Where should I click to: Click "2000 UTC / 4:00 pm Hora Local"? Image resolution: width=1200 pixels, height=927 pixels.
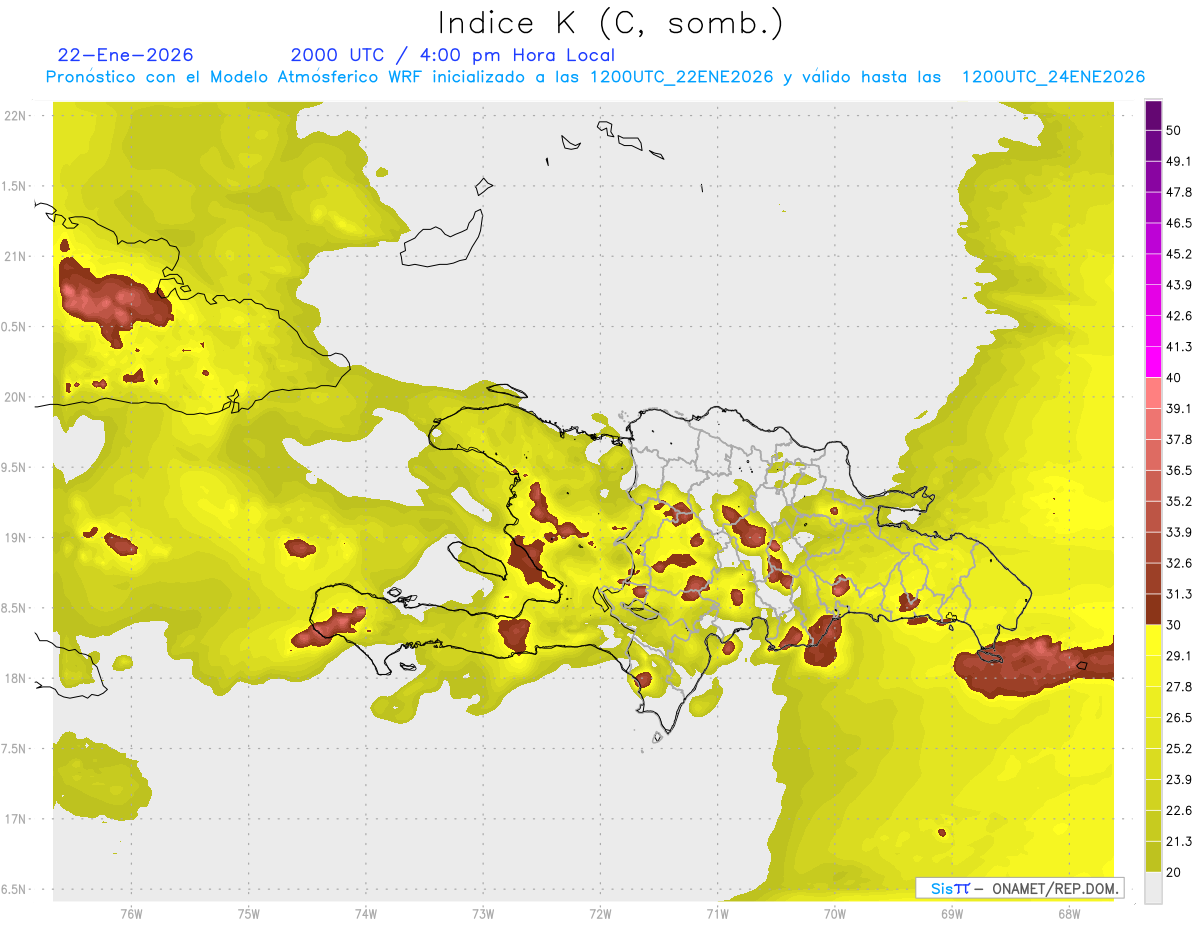[452, 55]
